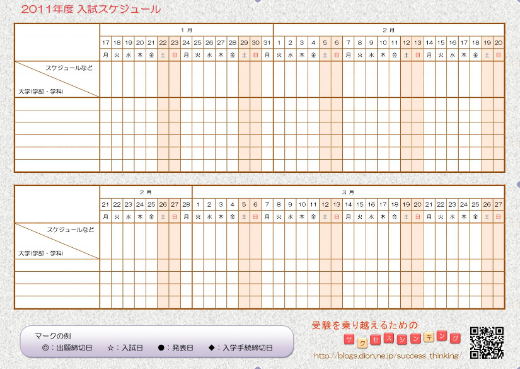This screenshot has height=369, width=520.
Task: Select Saturday date 22 under 1月
Action: [x=163, y=42]
